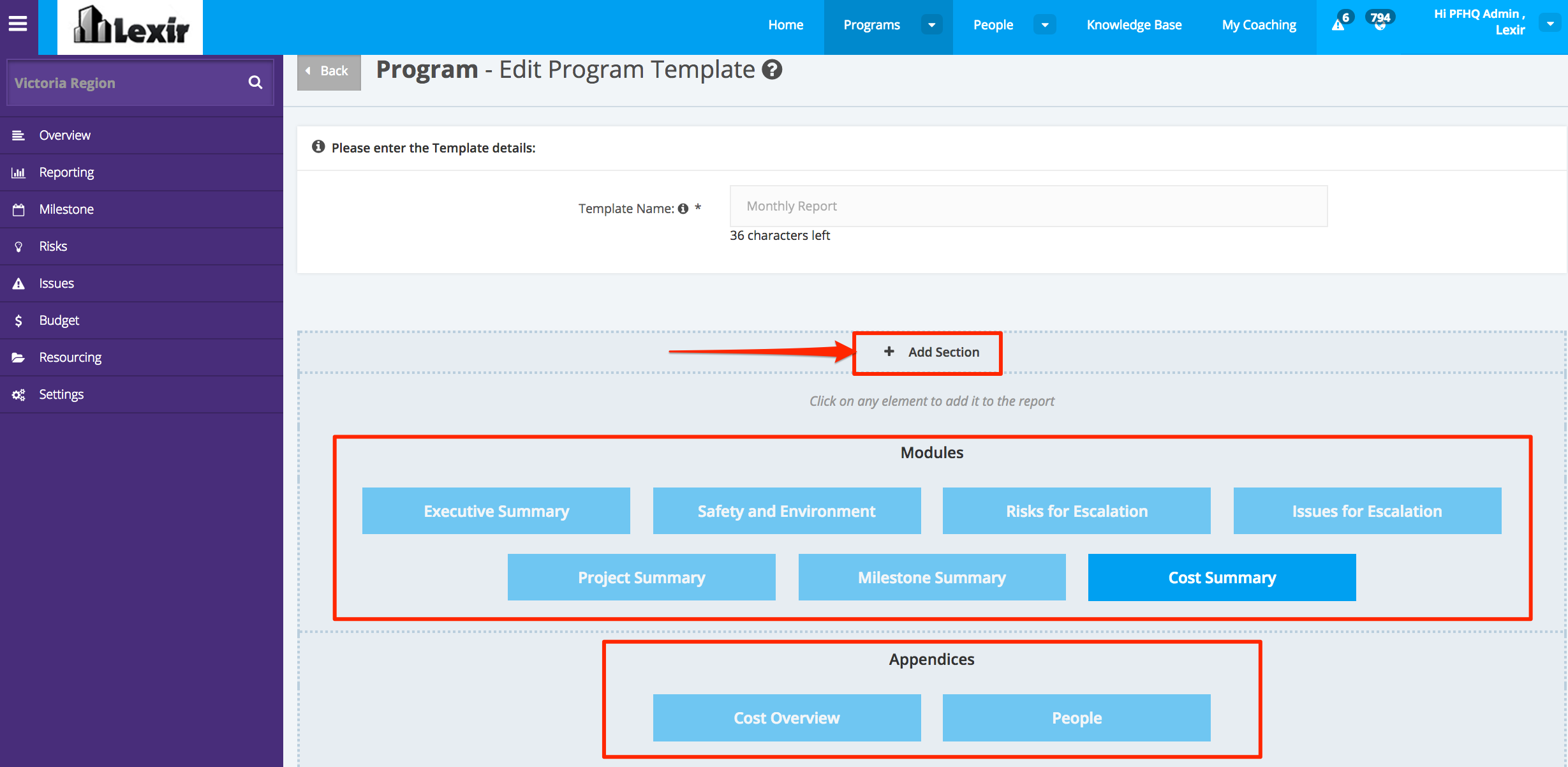Click Template Name info icon

click(683, 209)
